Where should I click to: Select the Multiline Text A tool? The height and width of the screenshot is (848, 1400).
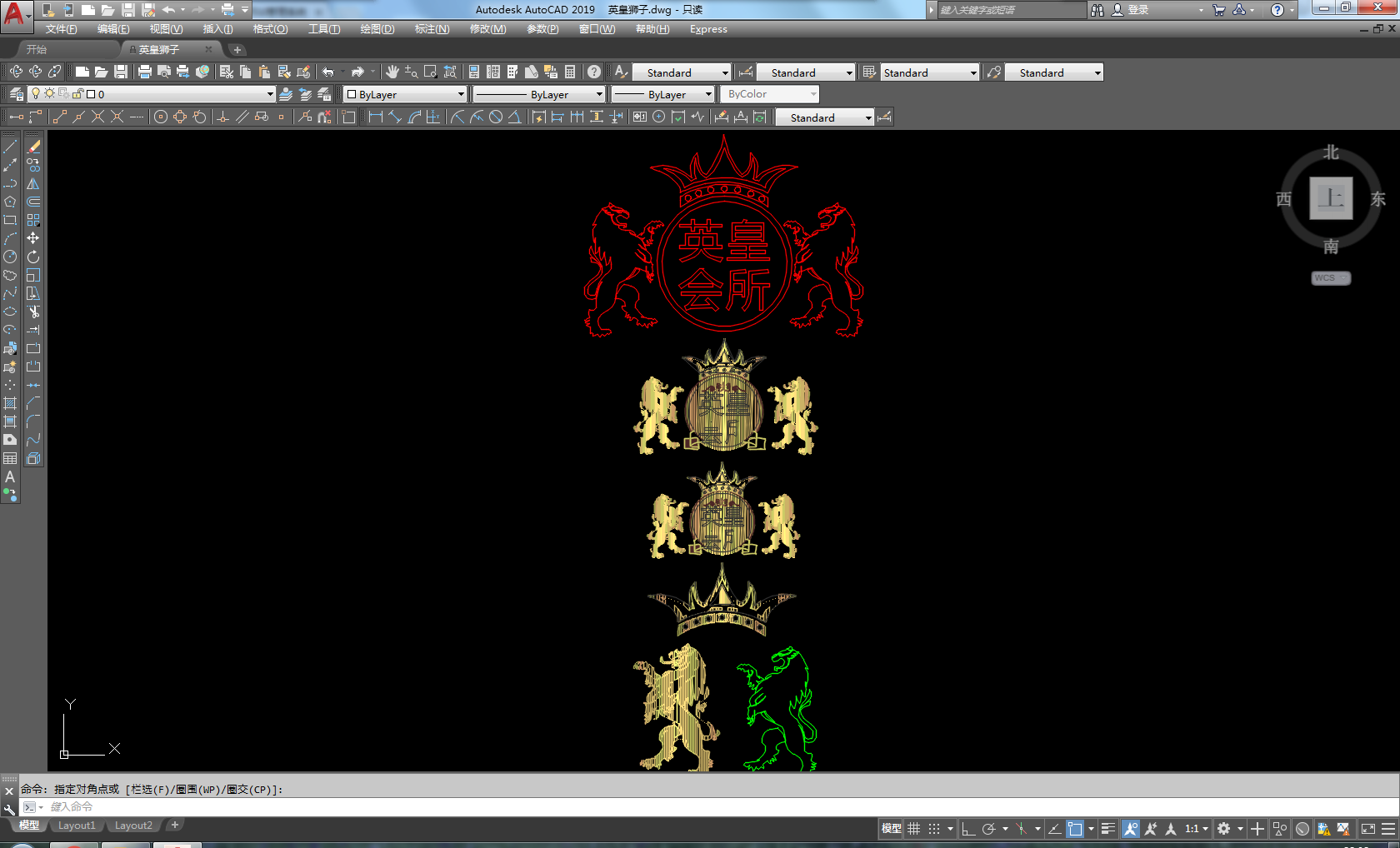(x=10, y=476)
